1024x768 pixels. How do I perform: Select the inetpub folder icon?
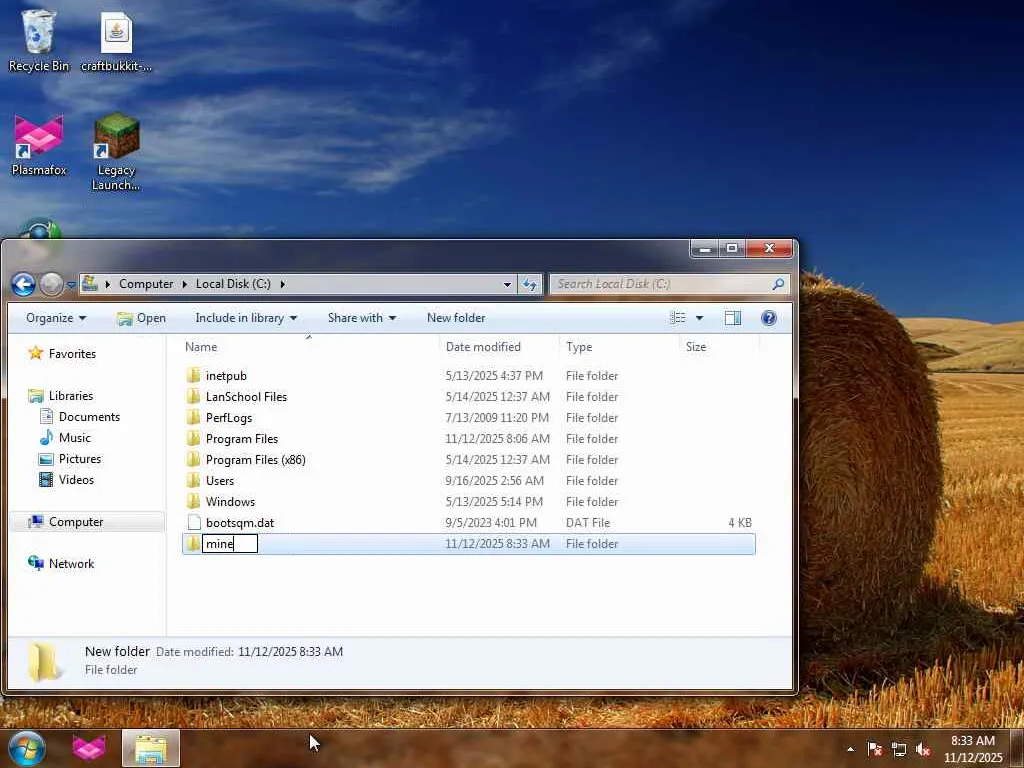(193, 376)
